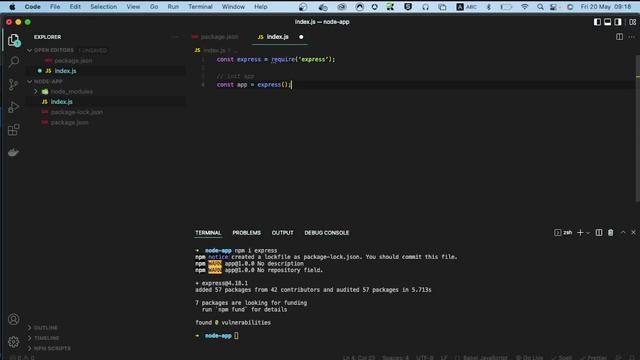Image resolution: width=640 pixels, height=360 pixels.
Task: Toggle primary side bar visibility
Action: pos(597,22)
